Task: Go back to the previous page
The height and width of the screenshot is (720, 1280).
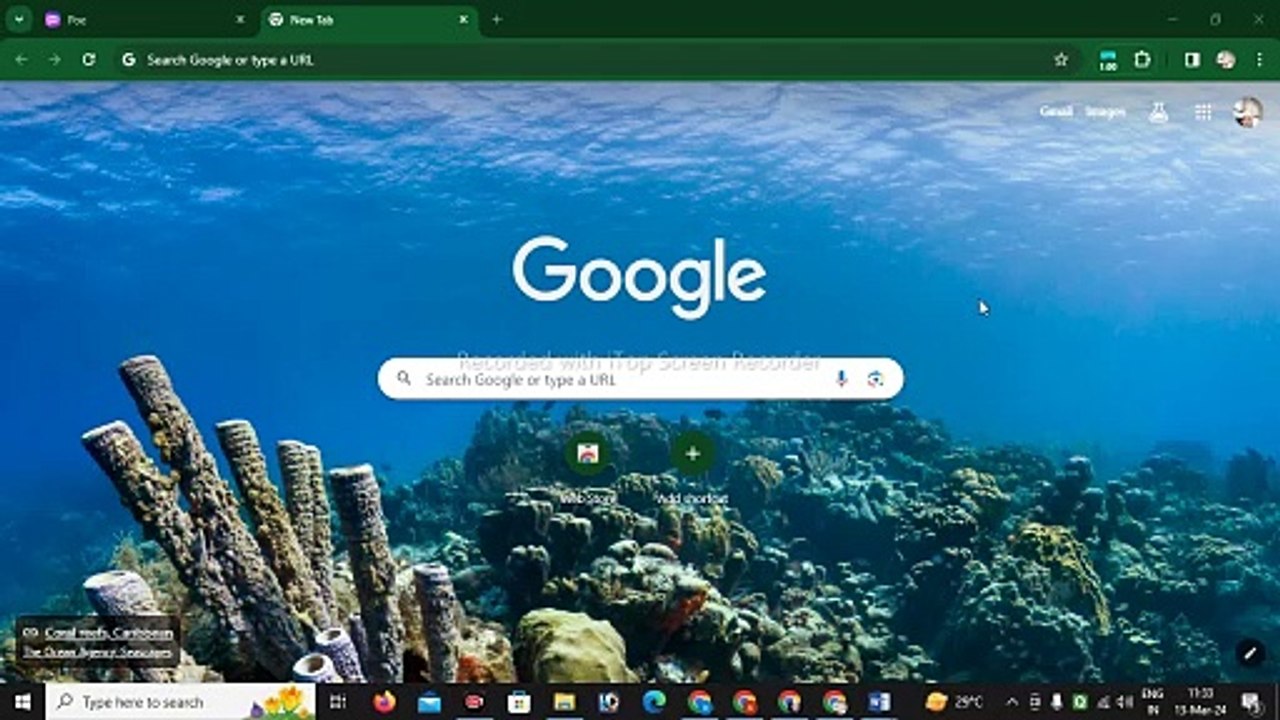Action: 21,60
